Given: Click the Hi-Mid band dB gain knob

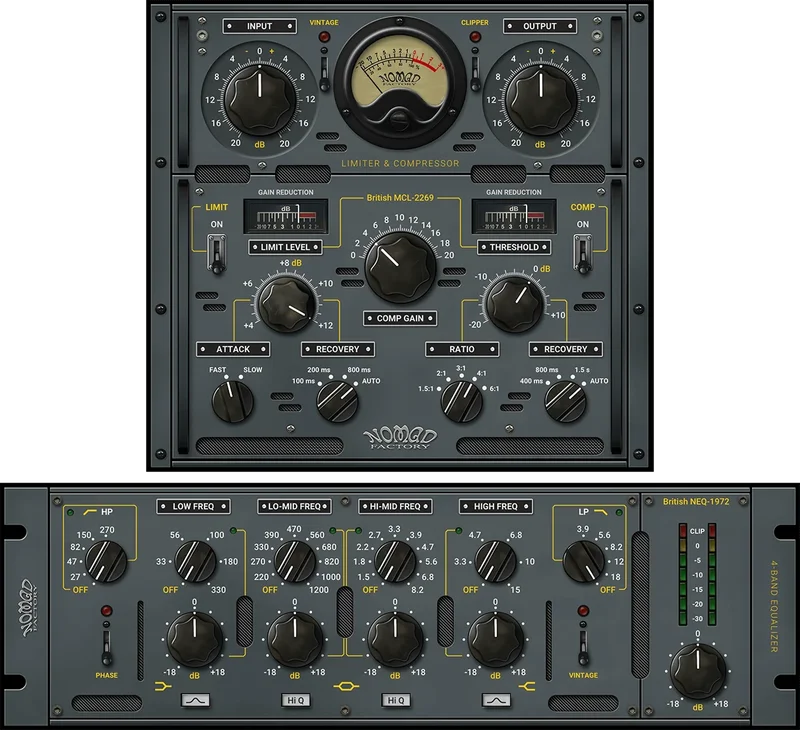Looking at the screenshot, I should (395, 640).
